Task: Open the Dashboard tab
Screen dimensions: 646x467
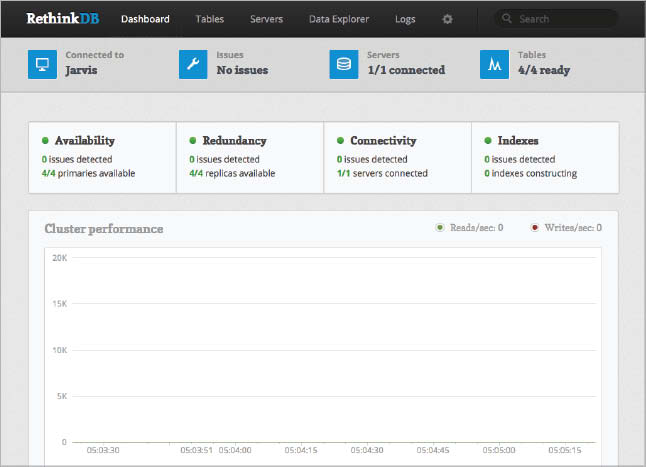Action: tap(145, 19)
